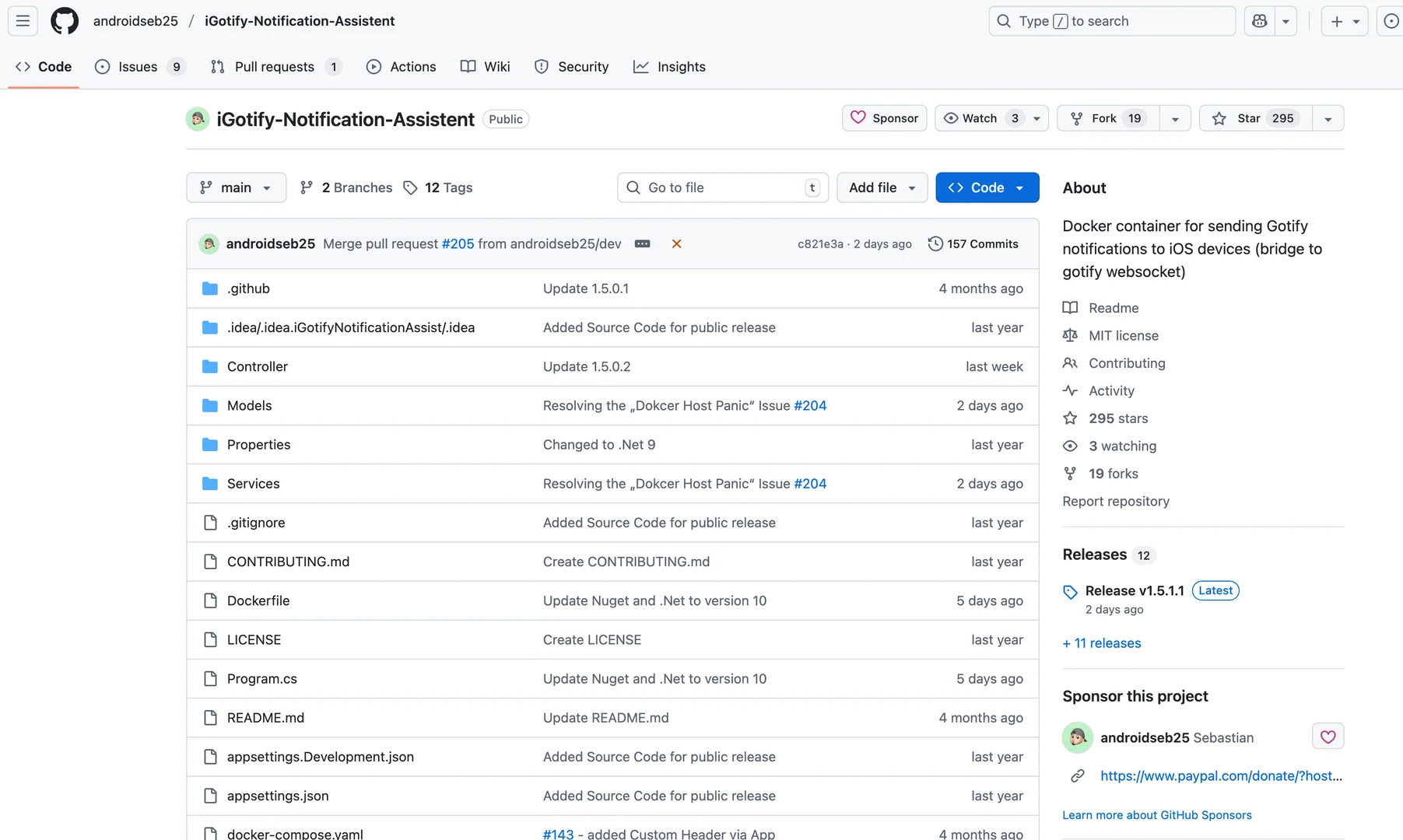Star the repository
This screenshot has width=1403, height=840.
point(1255,118)
